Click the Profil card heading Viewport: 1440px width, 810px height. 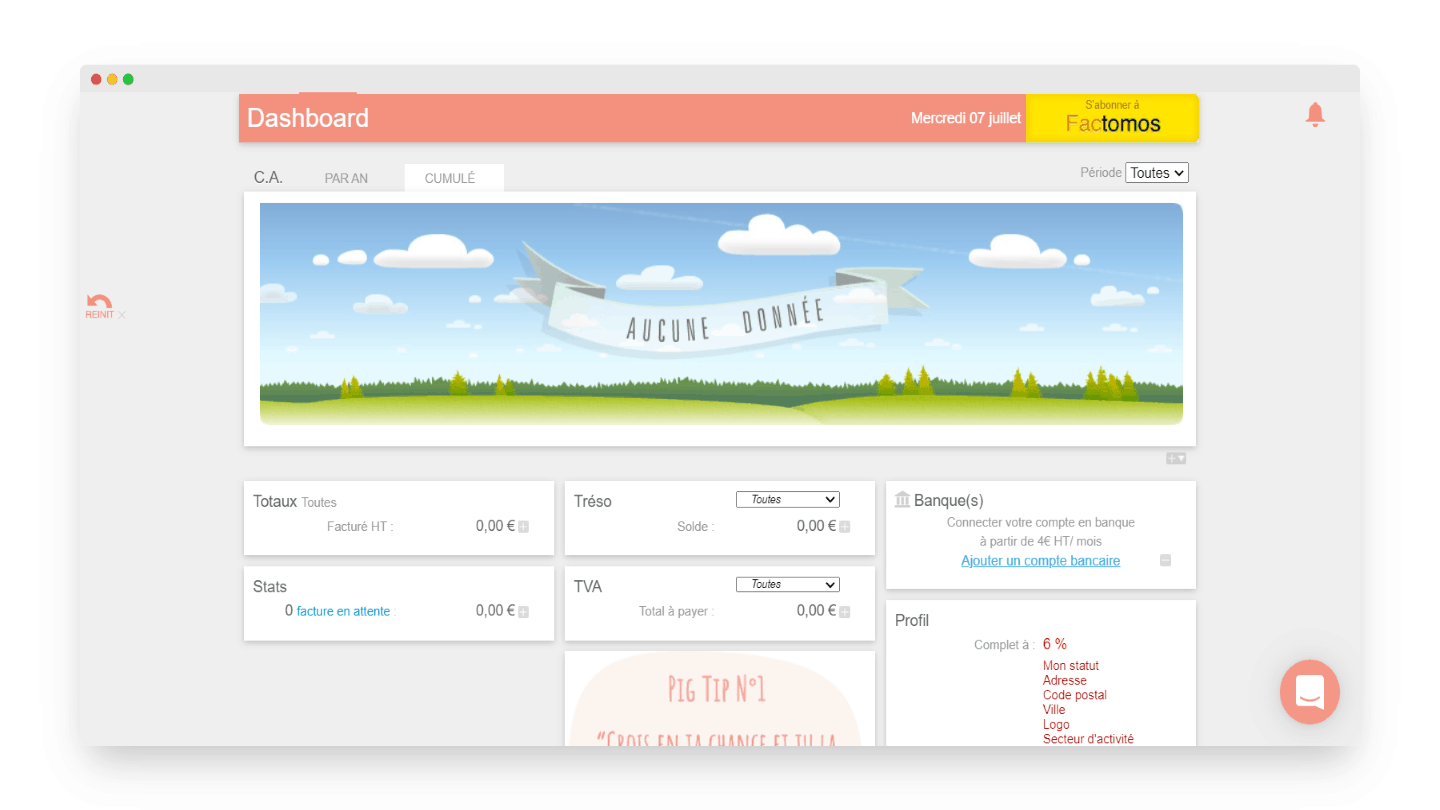(912, 621)
